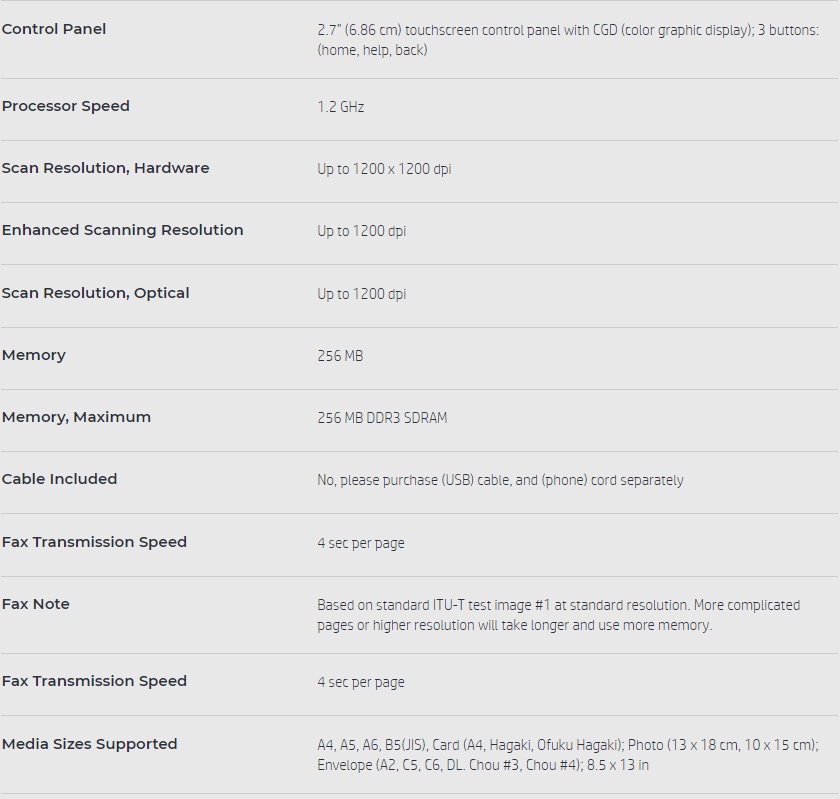Select the 256 MB value beside Memory
The image size is (840, 799).
(x=340, y=356)
